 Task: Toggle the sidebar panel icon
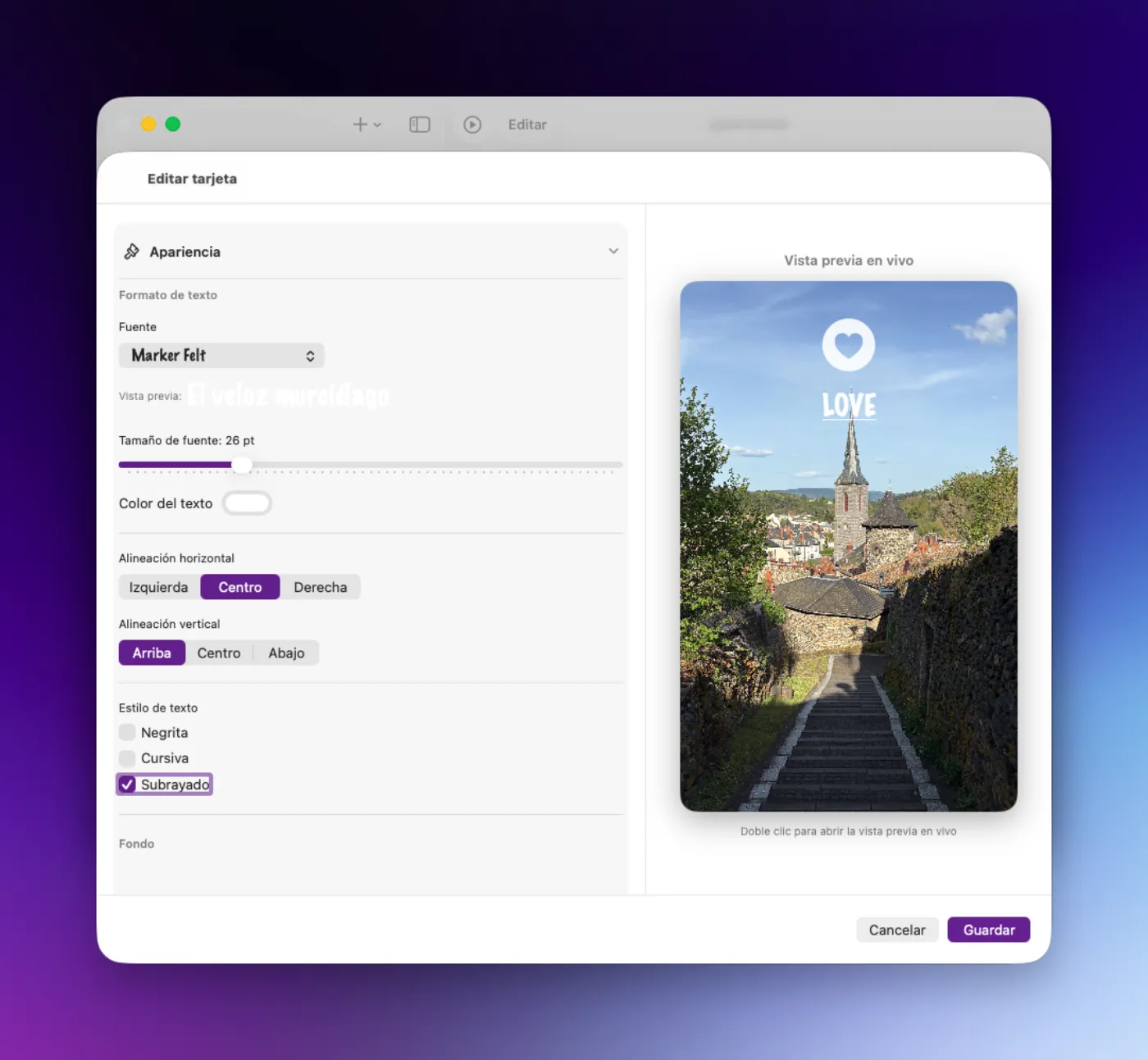point(420,125)
